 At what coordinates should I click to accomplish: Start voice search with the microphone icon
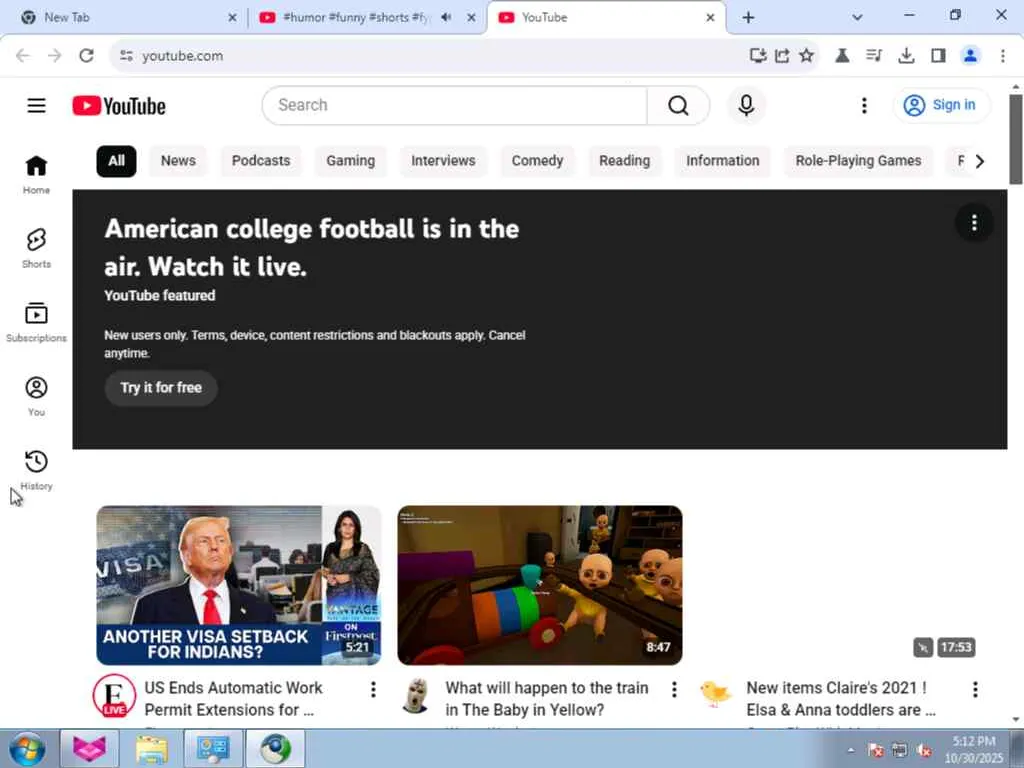click(746, 105)
